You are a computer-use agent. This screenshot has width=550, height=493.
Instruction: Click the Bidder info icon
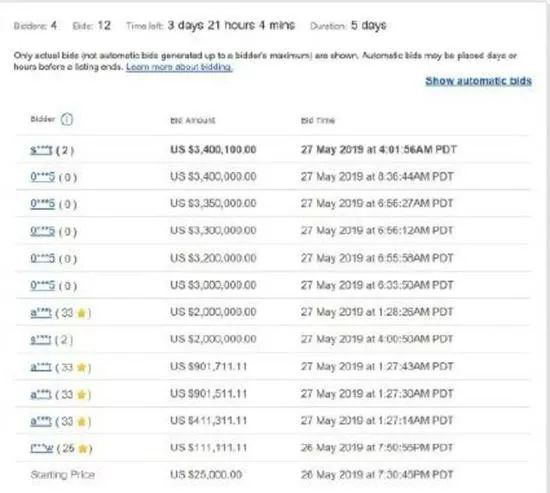tap(67, 120)
